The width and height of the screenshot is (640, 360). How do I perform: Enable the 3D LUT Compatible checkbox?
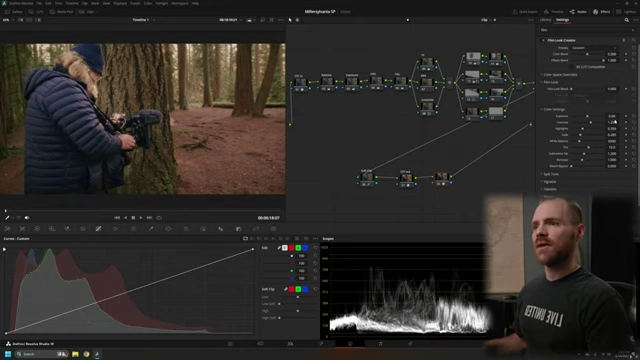[572, 67]
